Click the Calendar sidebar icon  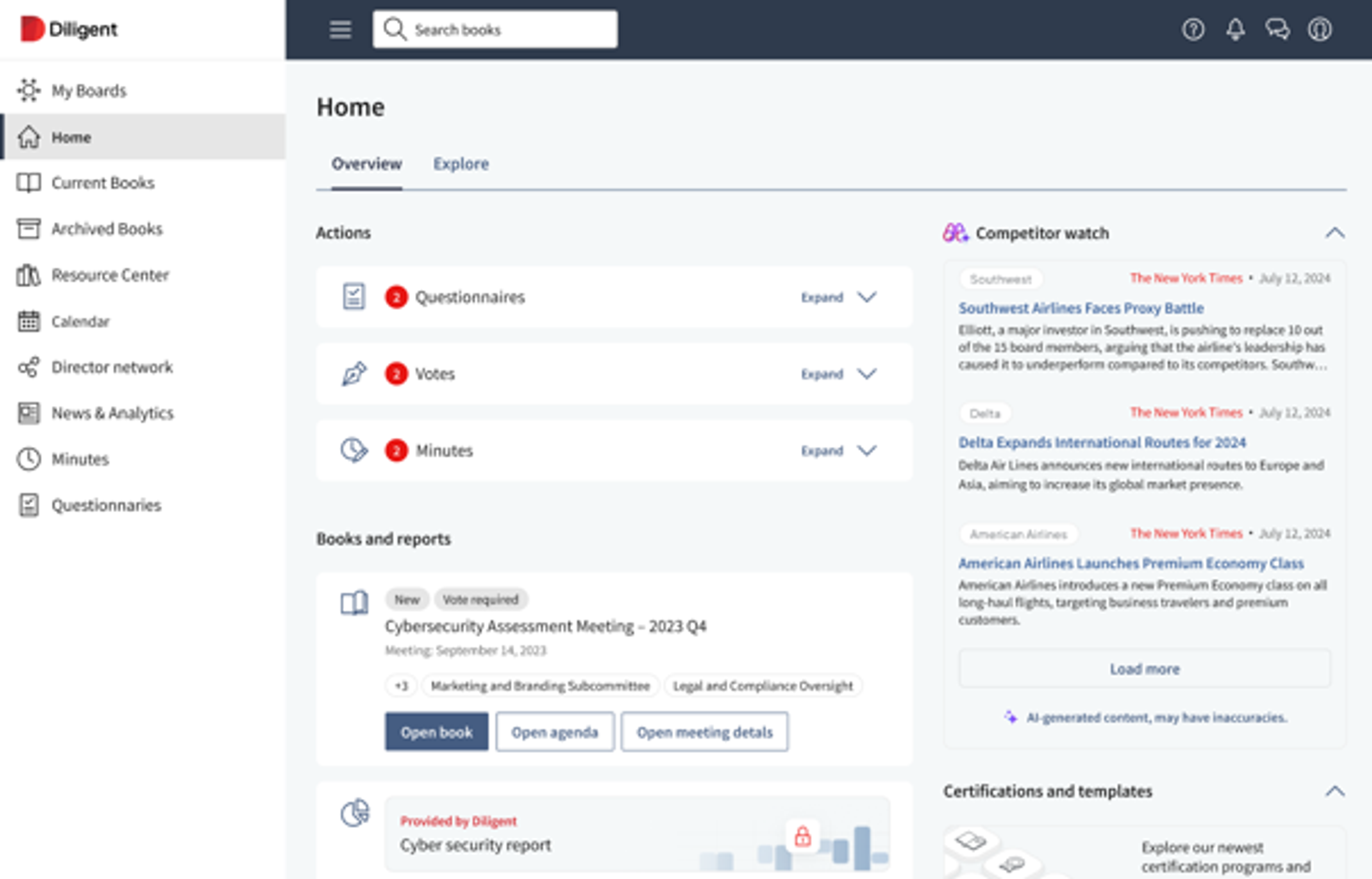coord(29,321)
